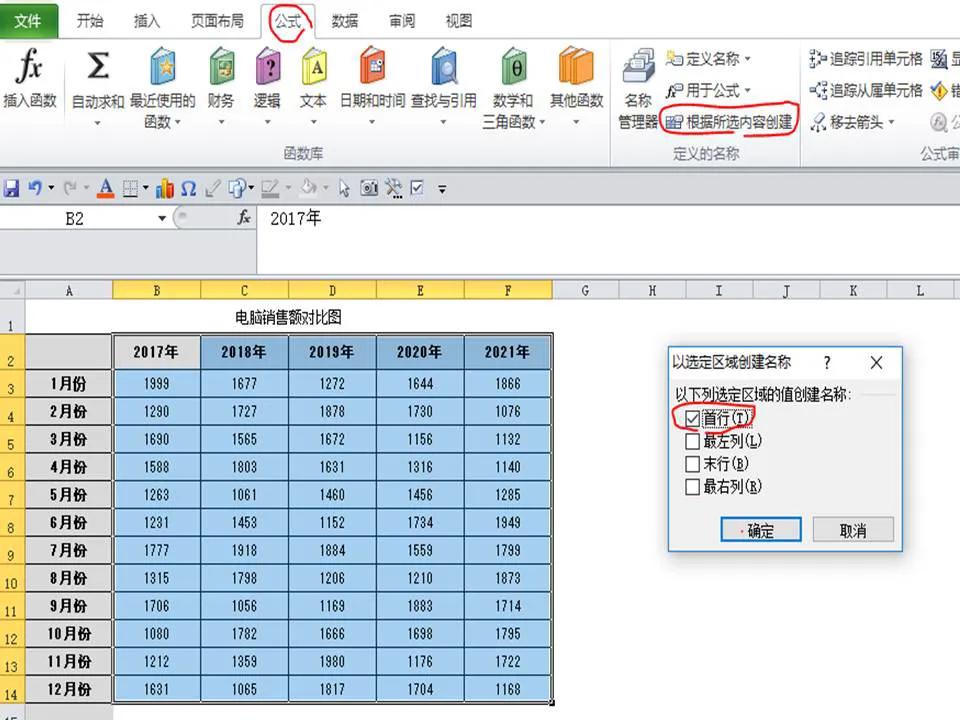This screenshot has height=720, width=960.
Task: Open the 文本 functions book icon
Action: coord(313,66)
